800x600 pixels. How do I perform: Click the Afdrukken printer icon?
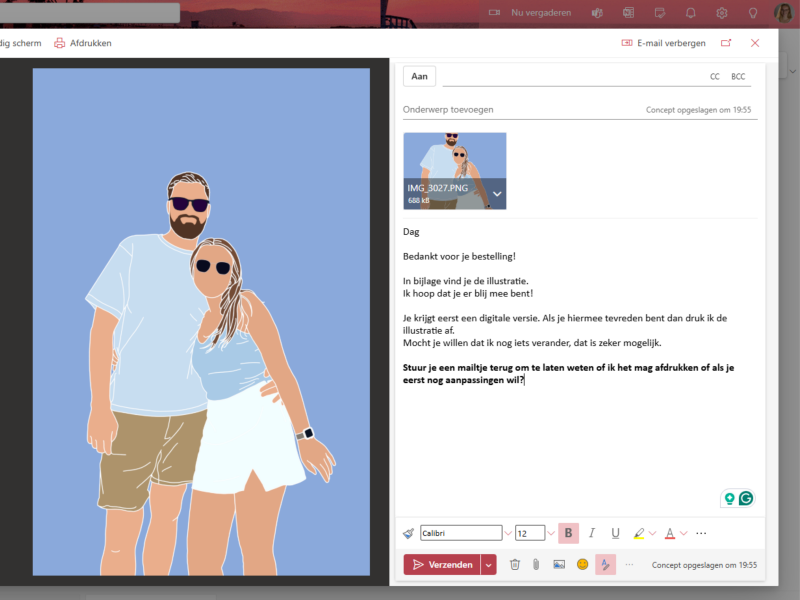[60, 43]
